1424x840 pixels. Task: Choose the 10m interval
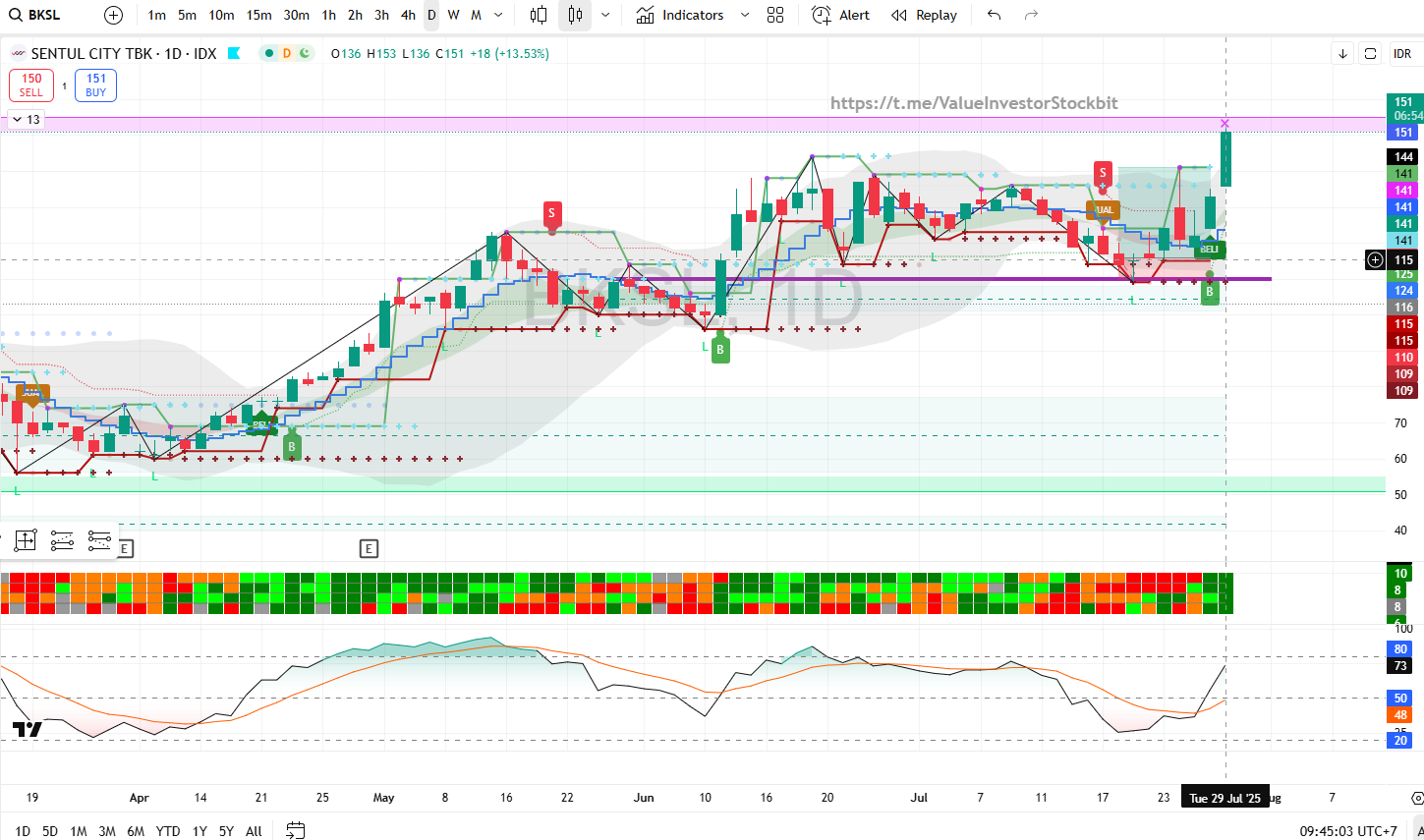coord(222,15)
